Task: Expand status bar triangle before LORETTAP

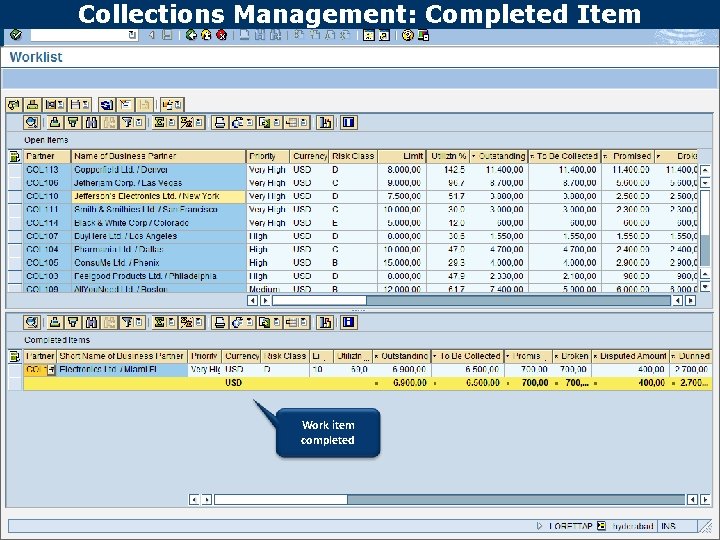Action: tap(539, 526)
